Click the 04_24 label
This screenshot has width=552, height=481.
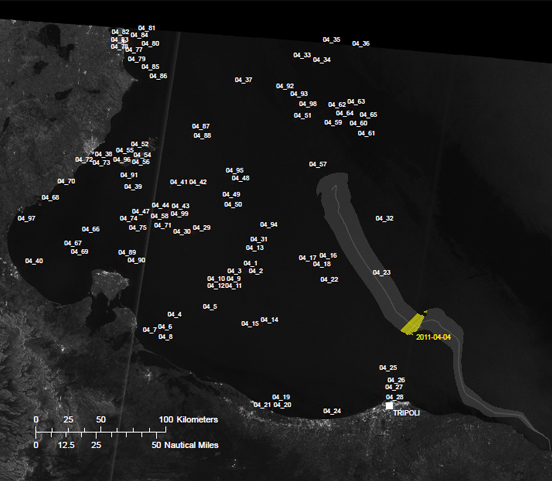(x=332, y=411)
